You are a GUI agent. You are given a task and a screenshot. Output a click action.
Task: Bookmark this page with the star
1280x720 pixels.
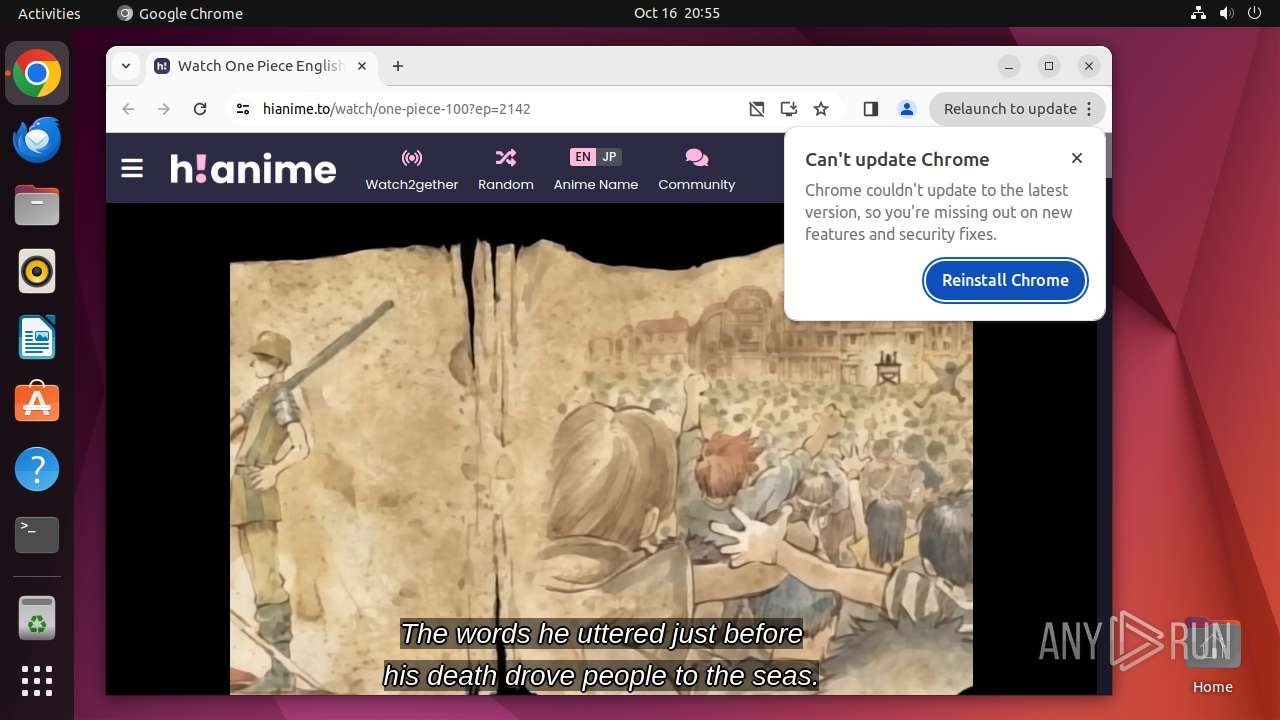tap(821, 109)
